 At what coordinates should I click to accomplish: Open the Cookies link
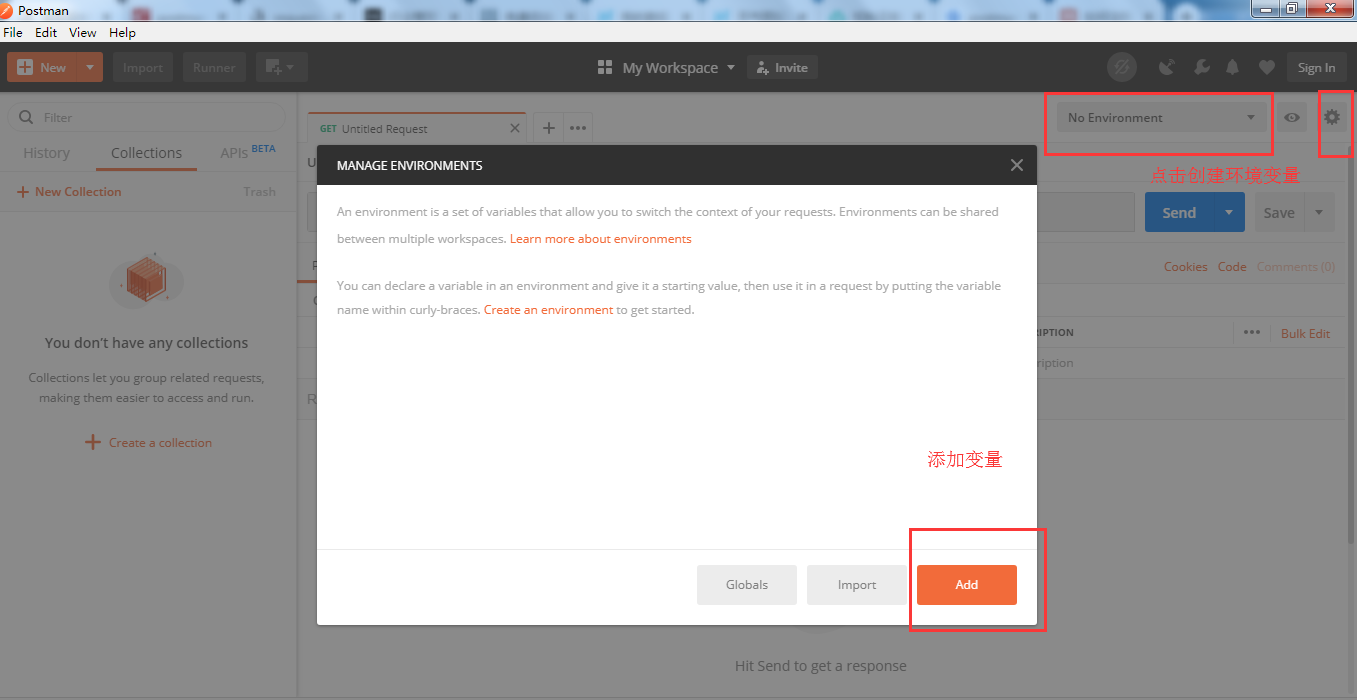tap(1186, 267)
